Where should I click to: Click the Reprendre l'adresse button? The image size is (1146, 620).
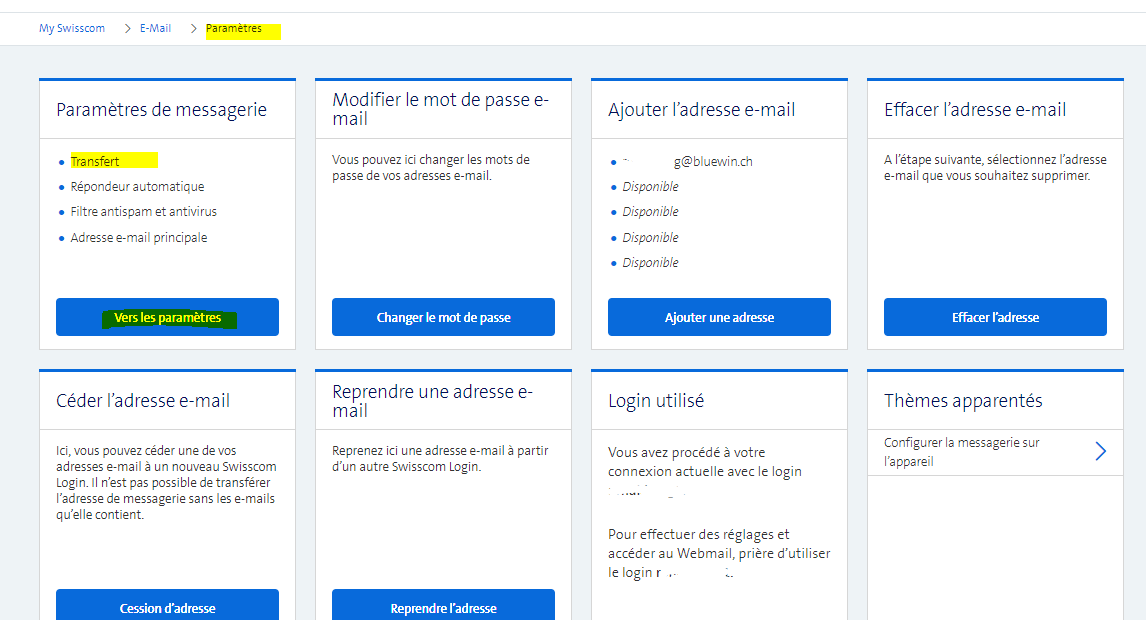click(x=443, y=607)
